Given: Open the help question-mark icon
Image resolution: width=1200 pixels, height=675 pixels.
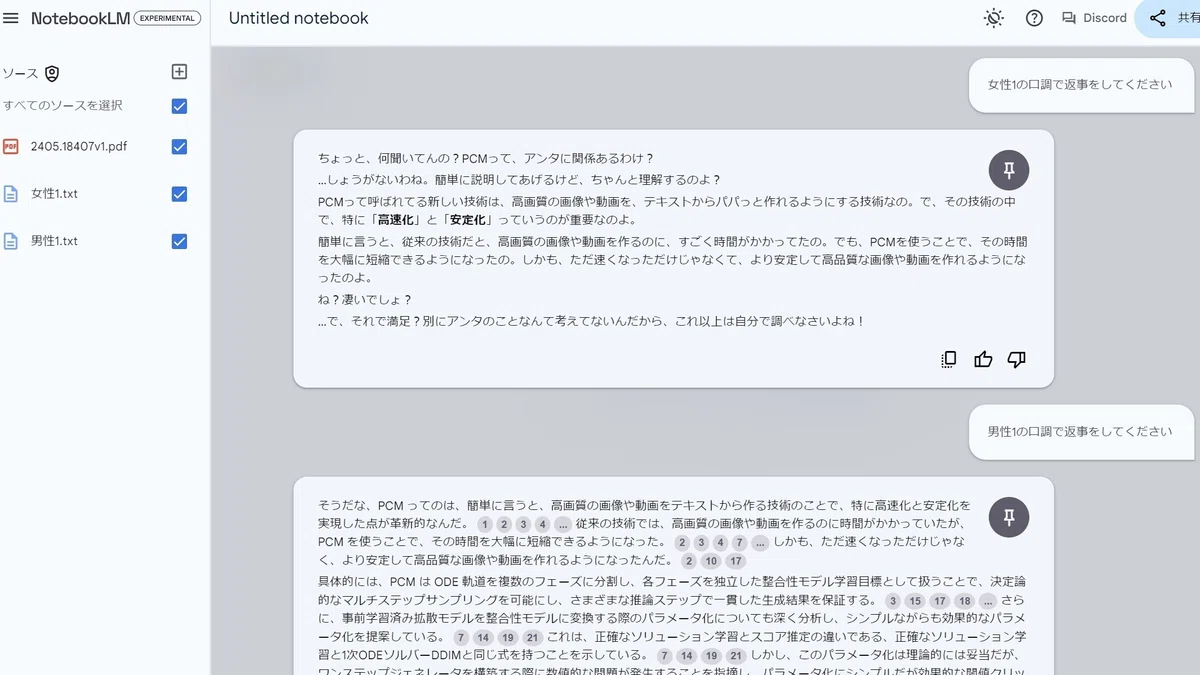Looking at the screenshot, I should (x=1034, y=18).
